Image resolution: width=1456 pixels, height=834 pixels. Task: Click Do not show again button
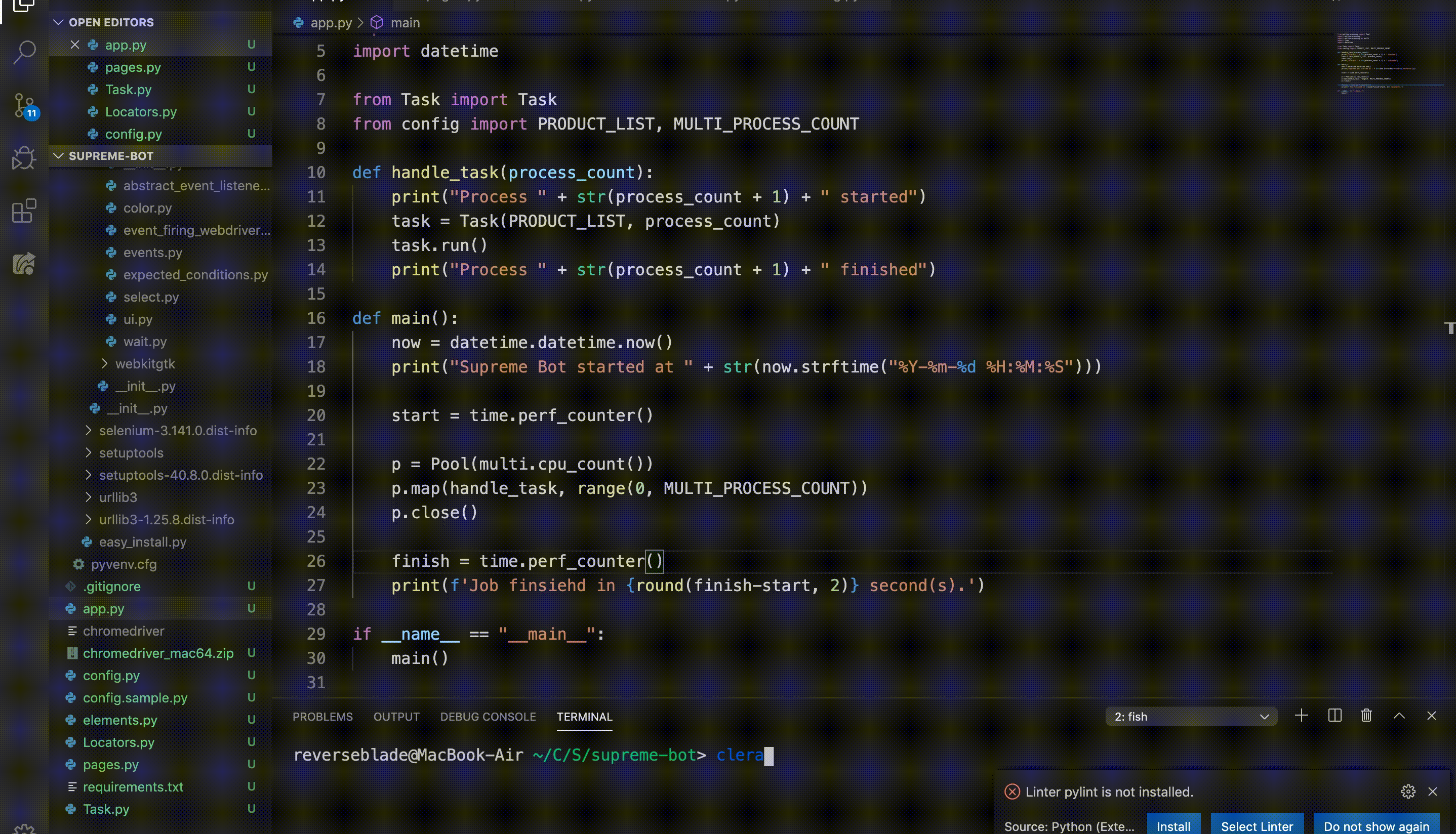(1376, 826)
